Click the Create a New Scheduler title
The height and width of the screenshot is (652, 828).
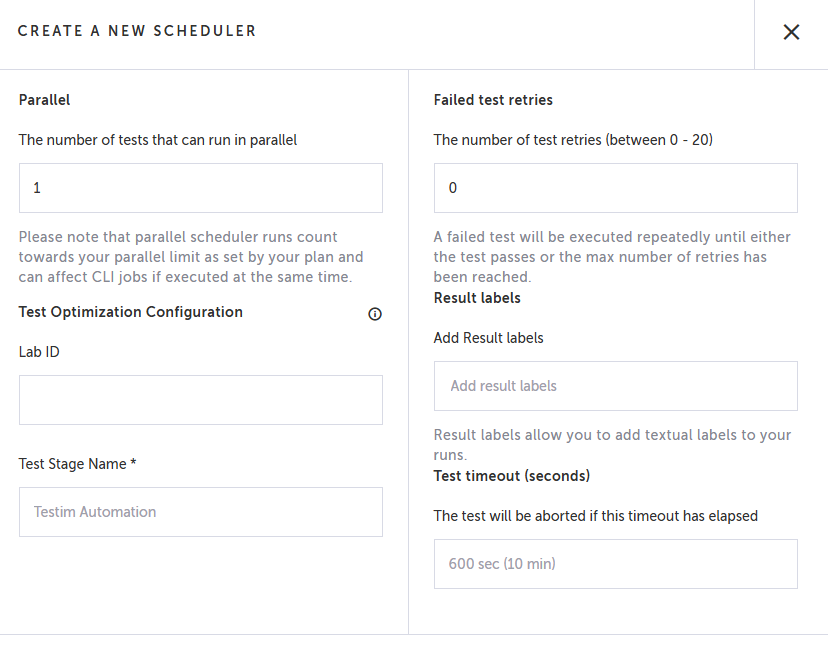point(137,31)
